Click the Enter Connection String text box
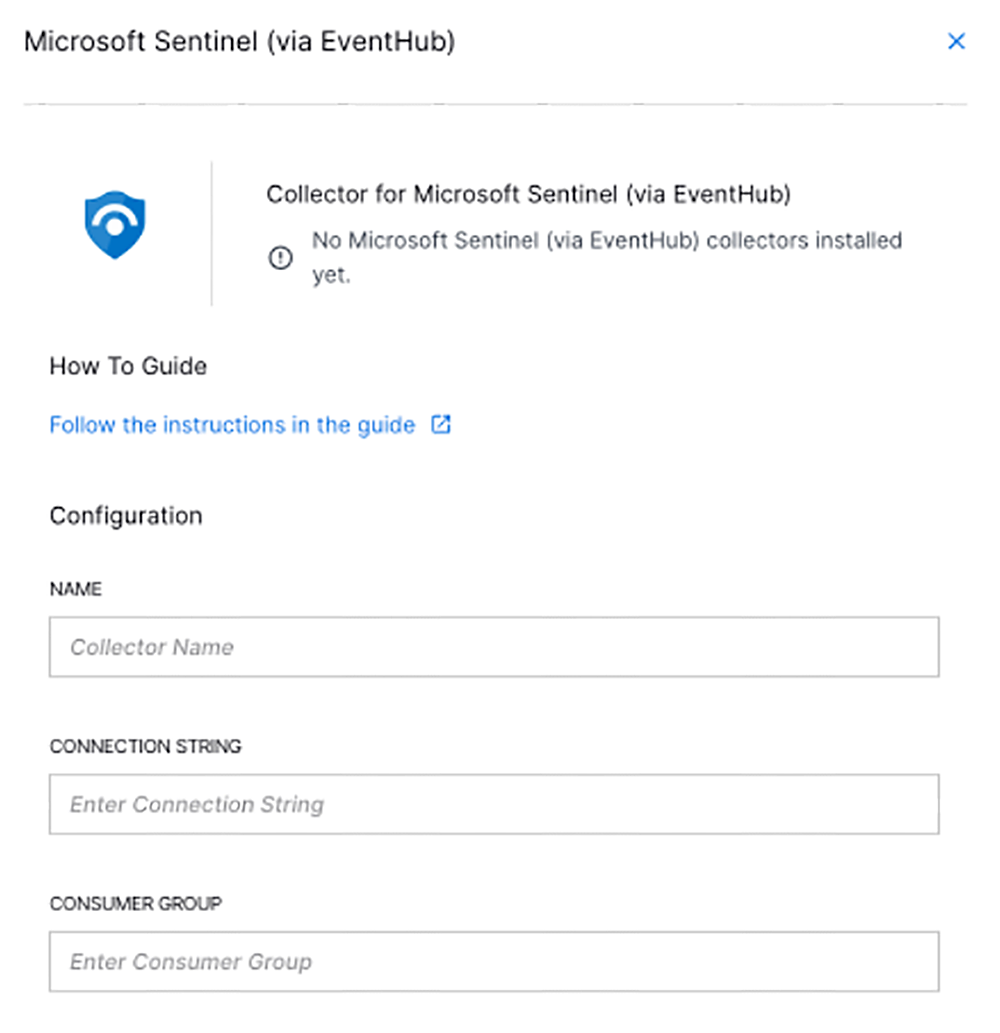This screenshot has height=1033, width=1000. point(494,804)
